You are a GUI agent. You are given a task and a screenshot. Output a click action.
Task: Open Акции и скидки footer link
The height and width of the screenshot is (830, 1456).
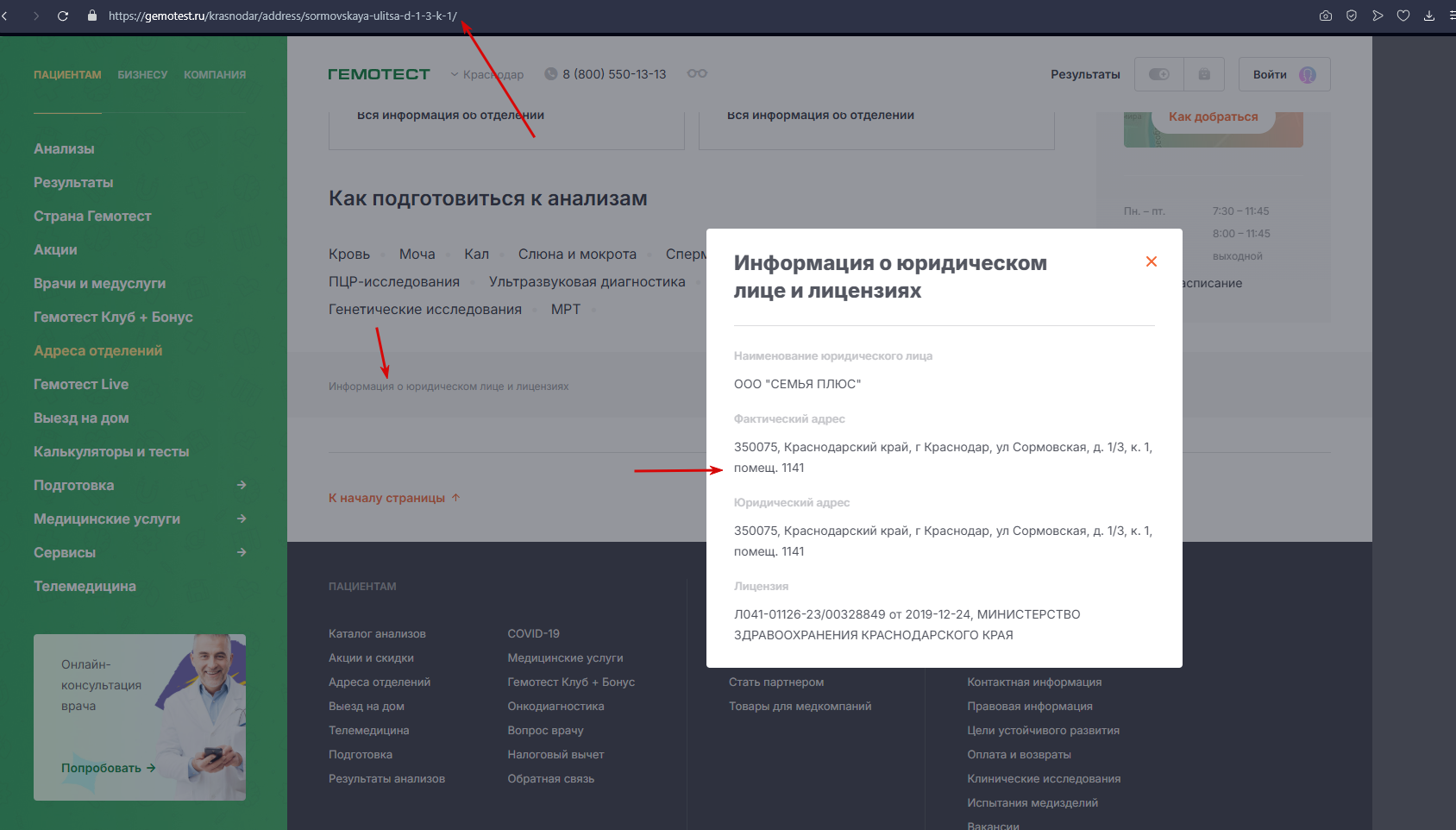click(371, 657)
